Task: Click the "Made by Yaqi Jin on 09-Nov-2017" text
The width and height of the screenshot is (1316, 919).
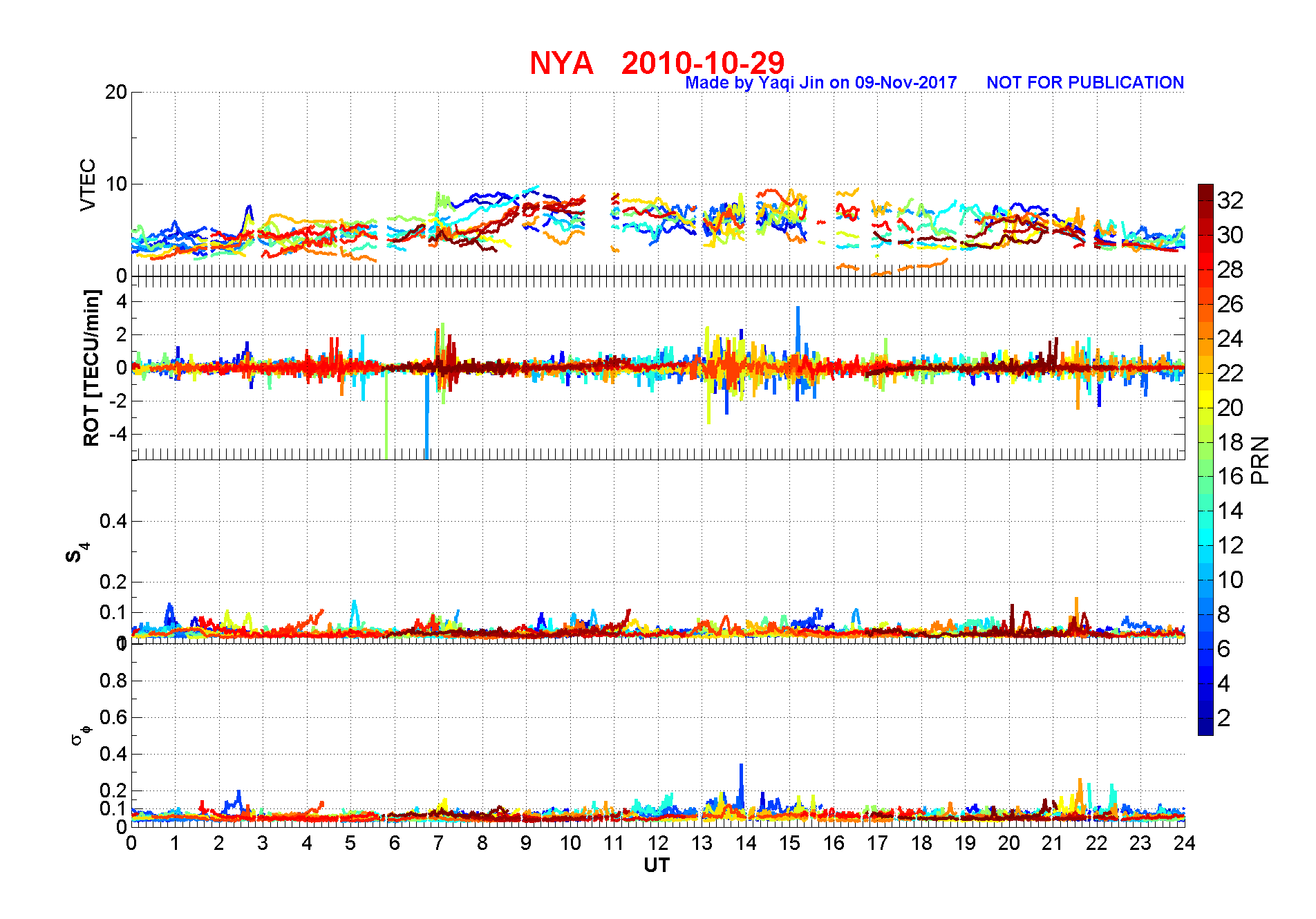Action: pos(821,83)
